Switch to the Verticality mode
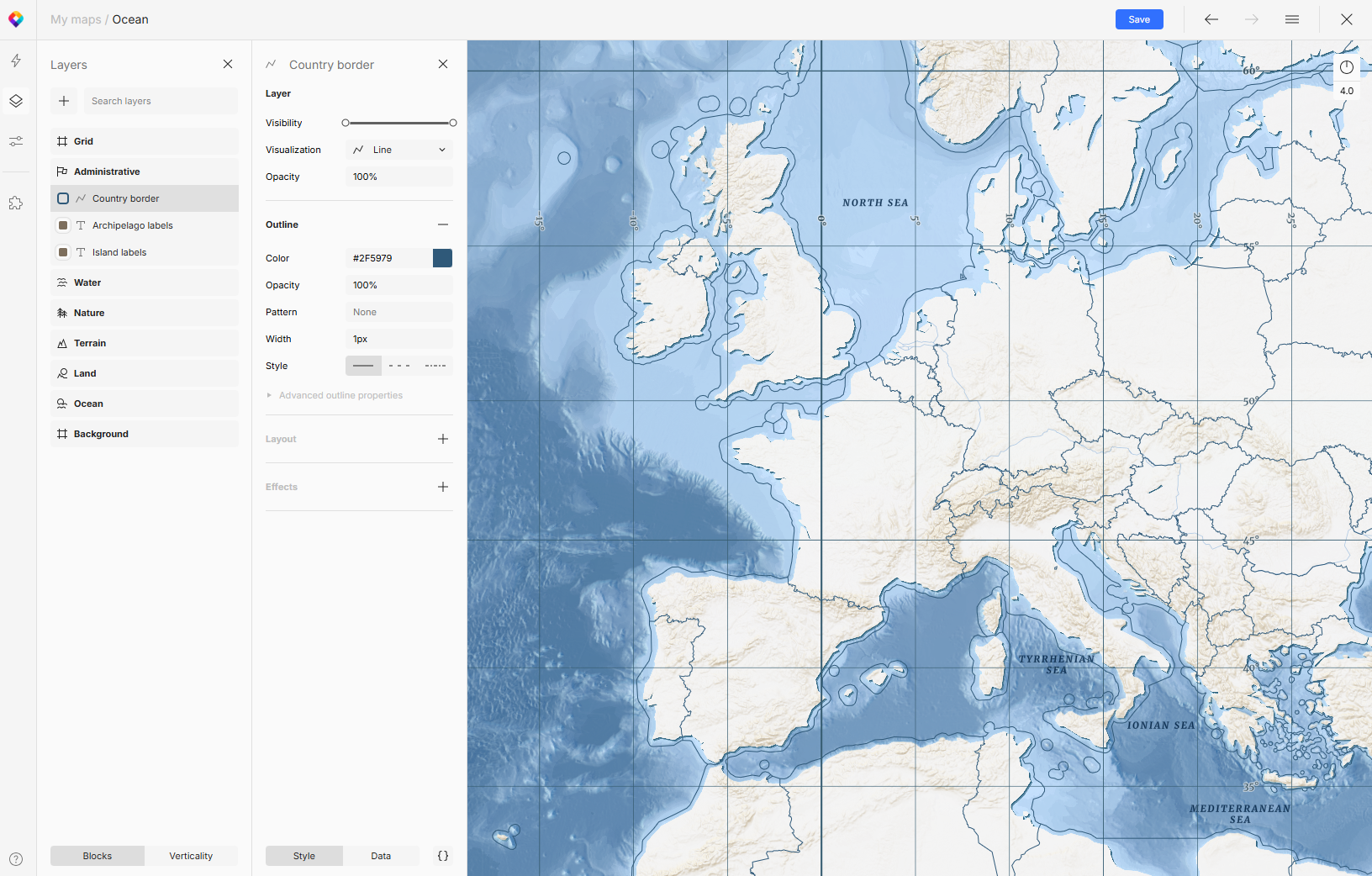This screenshot has height=876, width=1372. click(x=192, y=855)
